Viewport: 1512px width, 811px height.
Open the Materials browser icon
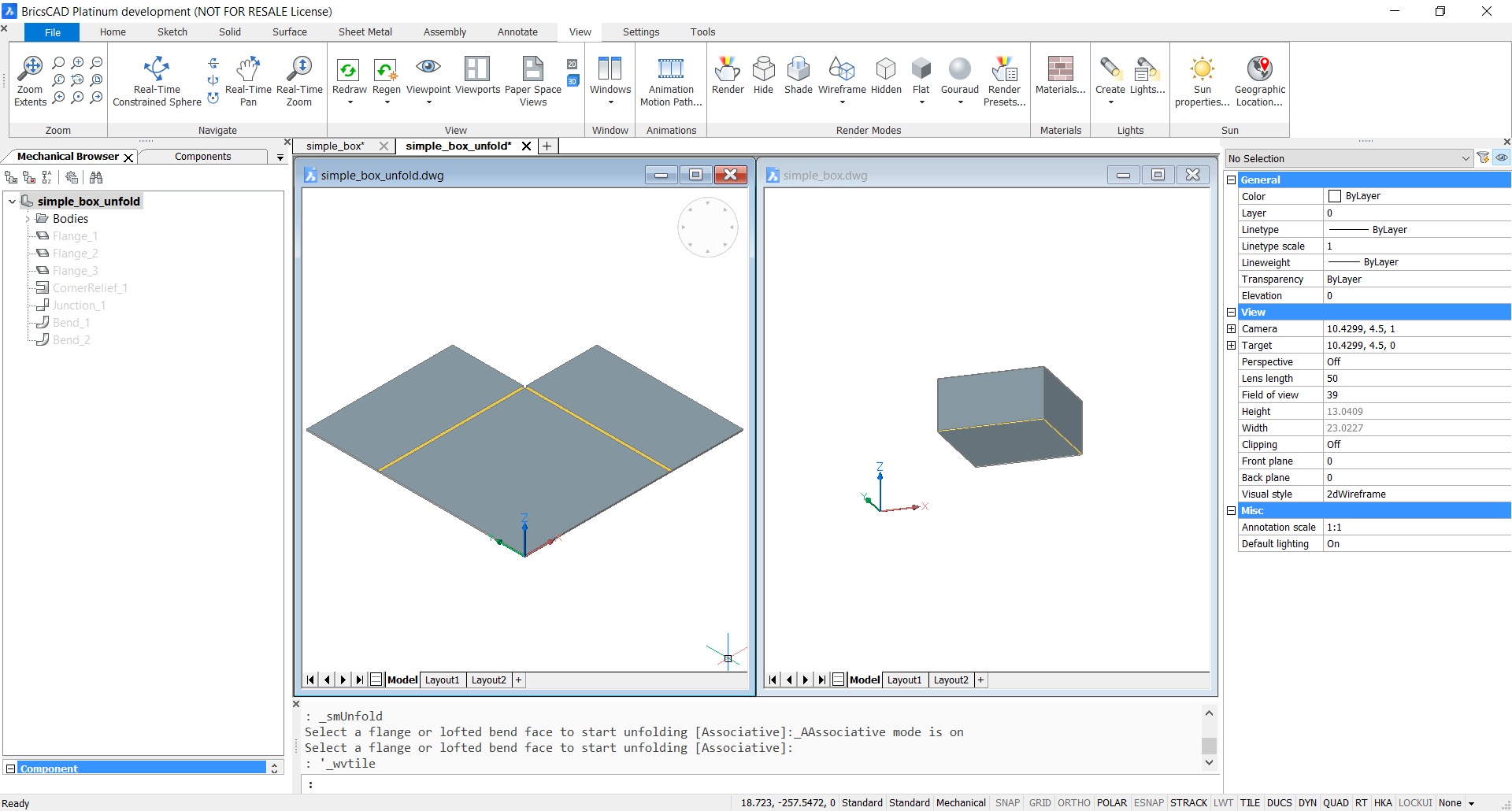click(x=1060, y=69)
